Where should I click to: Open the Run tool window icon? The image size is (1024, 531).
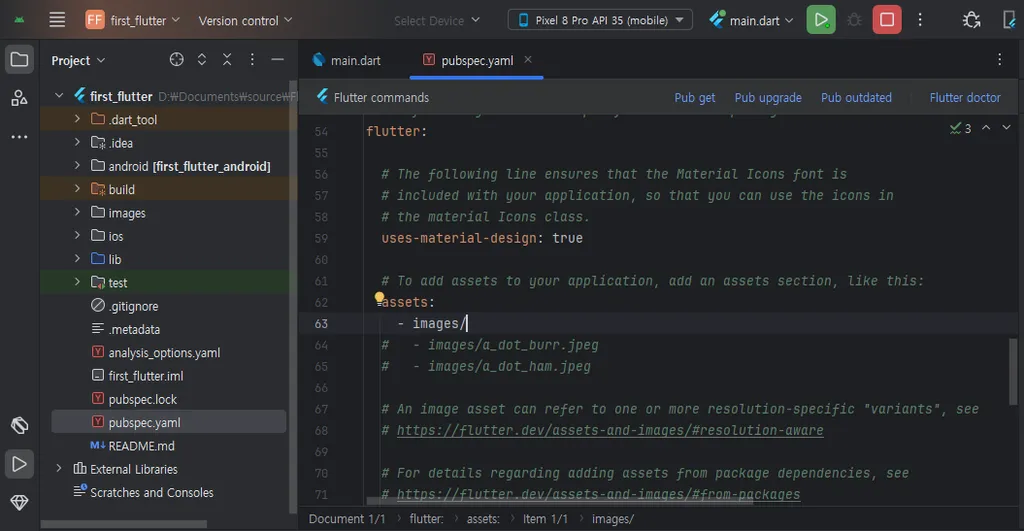pos(20,464)
